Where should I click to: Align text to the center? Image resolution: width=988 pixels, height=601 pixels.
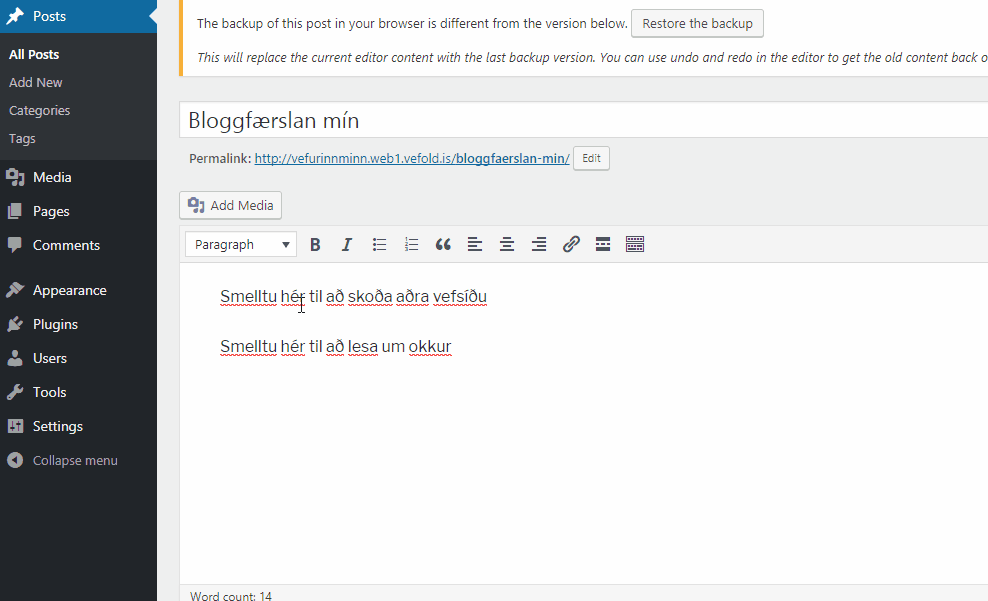(x=507, y=244)
